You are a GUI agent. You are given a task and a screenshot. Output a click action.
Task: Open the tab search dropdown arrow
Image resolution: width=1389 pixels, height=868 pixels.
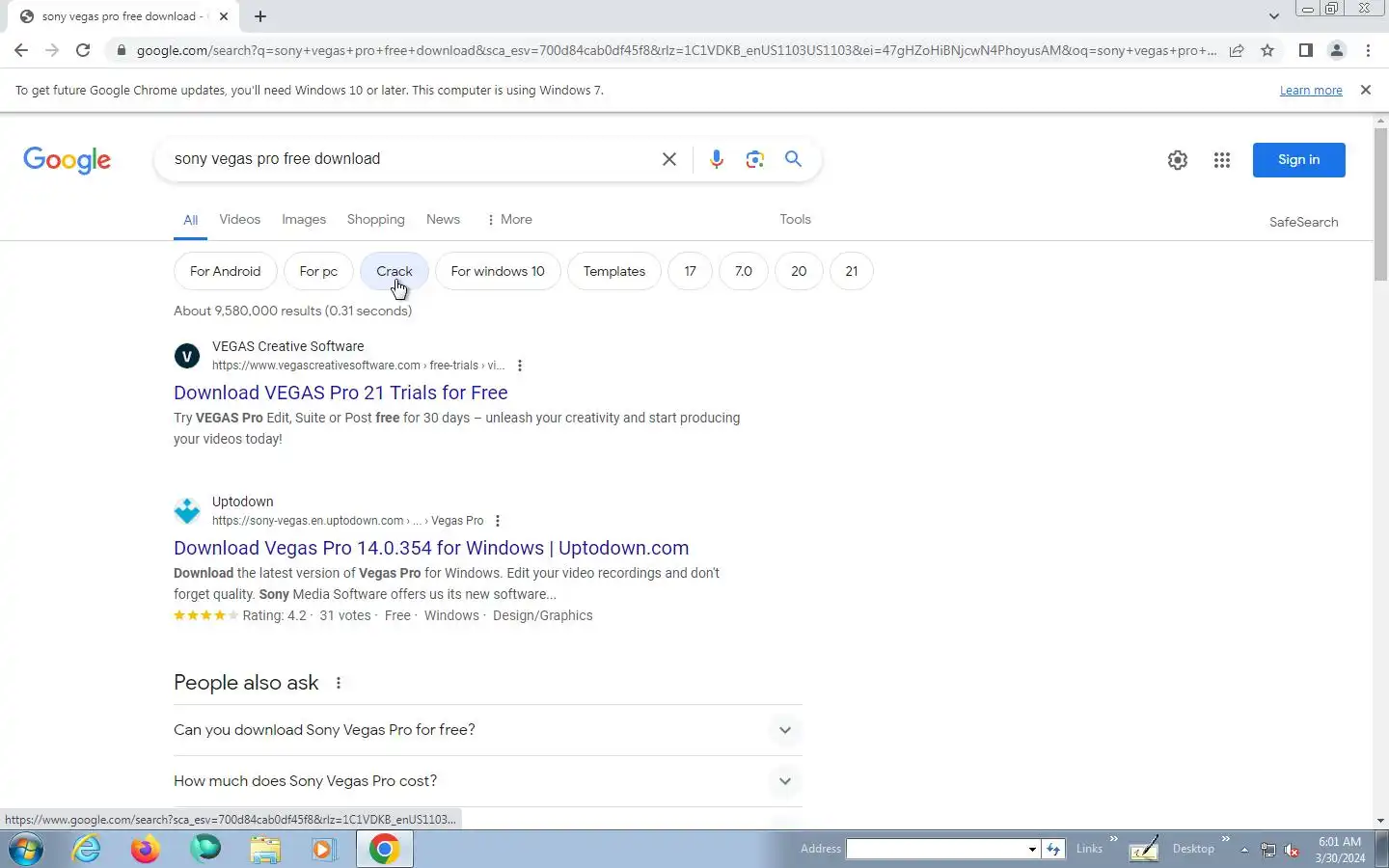tap(1273, 16)
